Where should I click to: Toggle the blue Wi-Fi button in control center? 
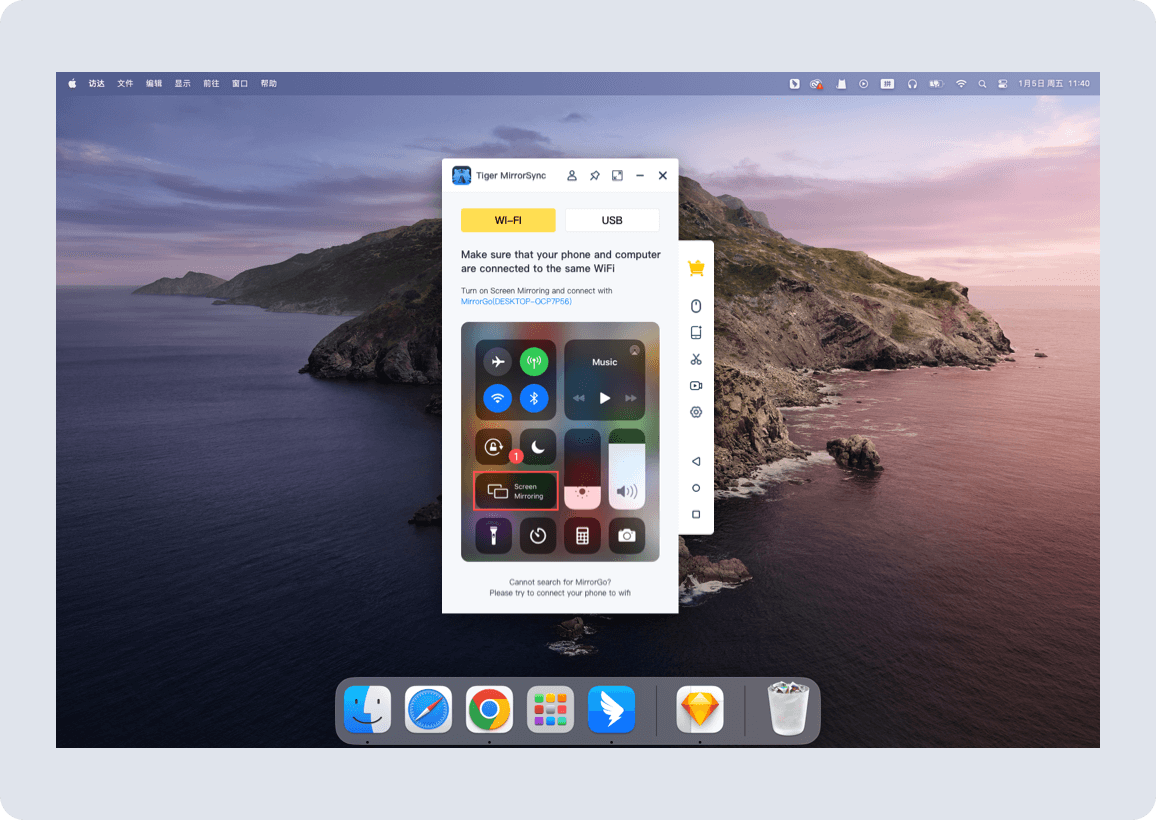pyautogui.click(x=497, y=398)
